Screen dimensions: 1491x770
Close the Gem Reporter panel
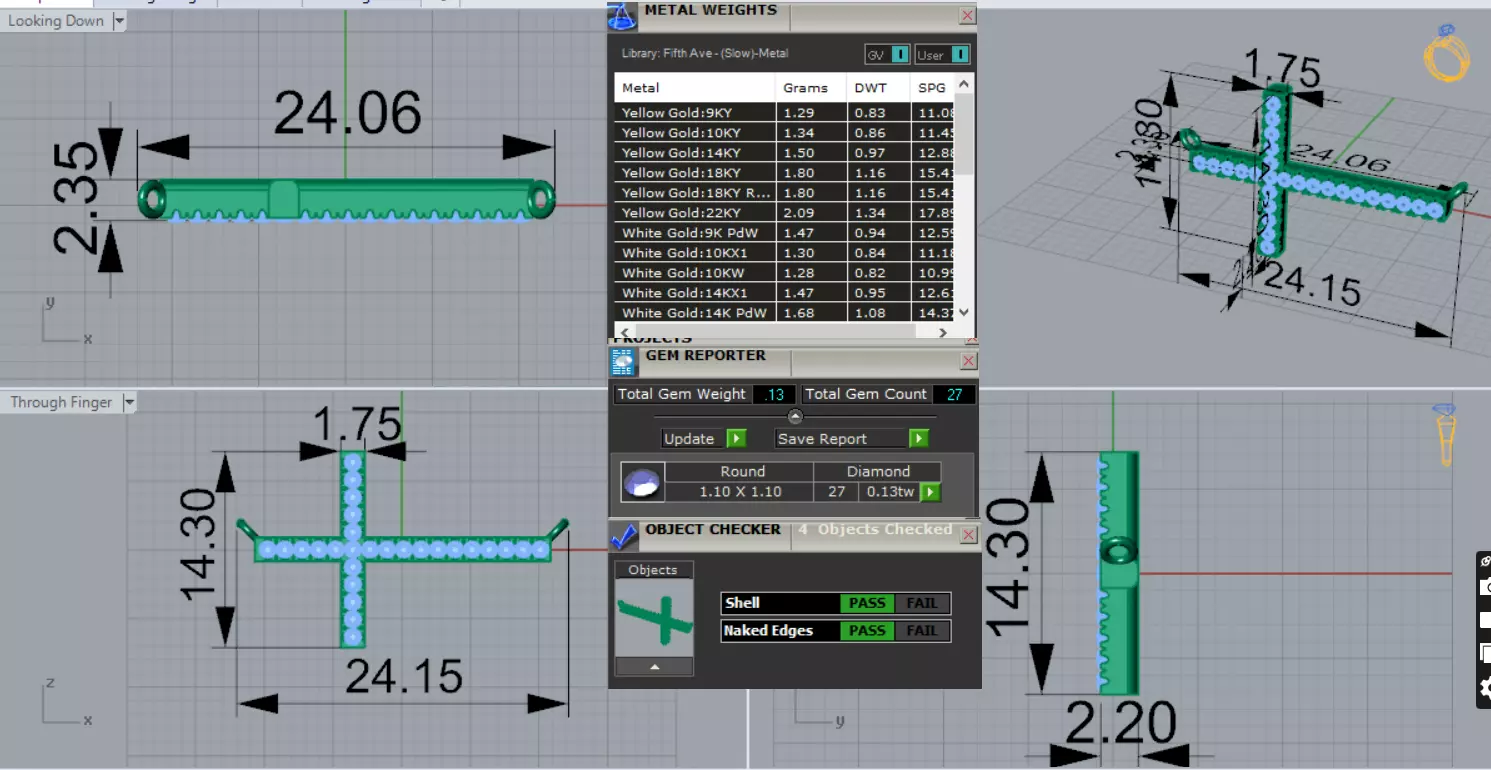968,361
